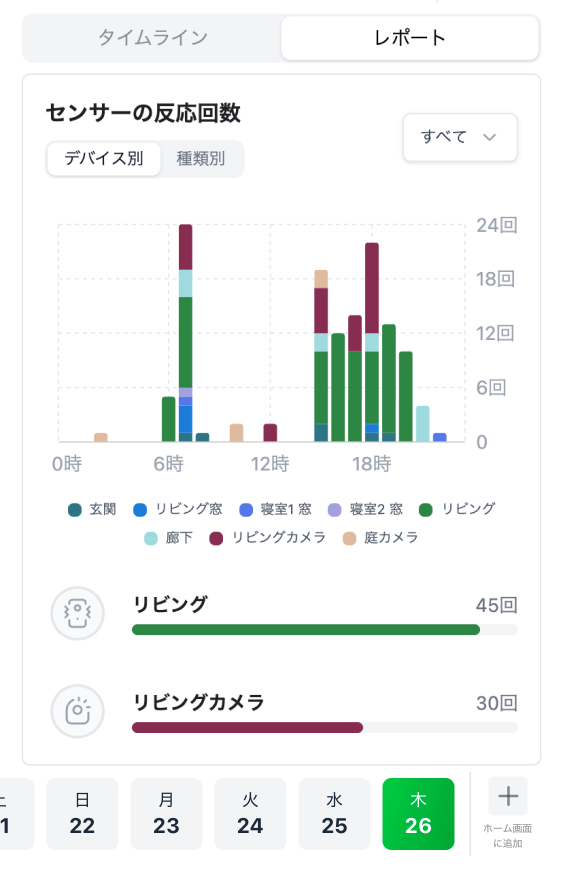The width and height of the screenshot is (563, 885).
Task: Click the リビング 45回 progress bar
Action: (325, 630)
